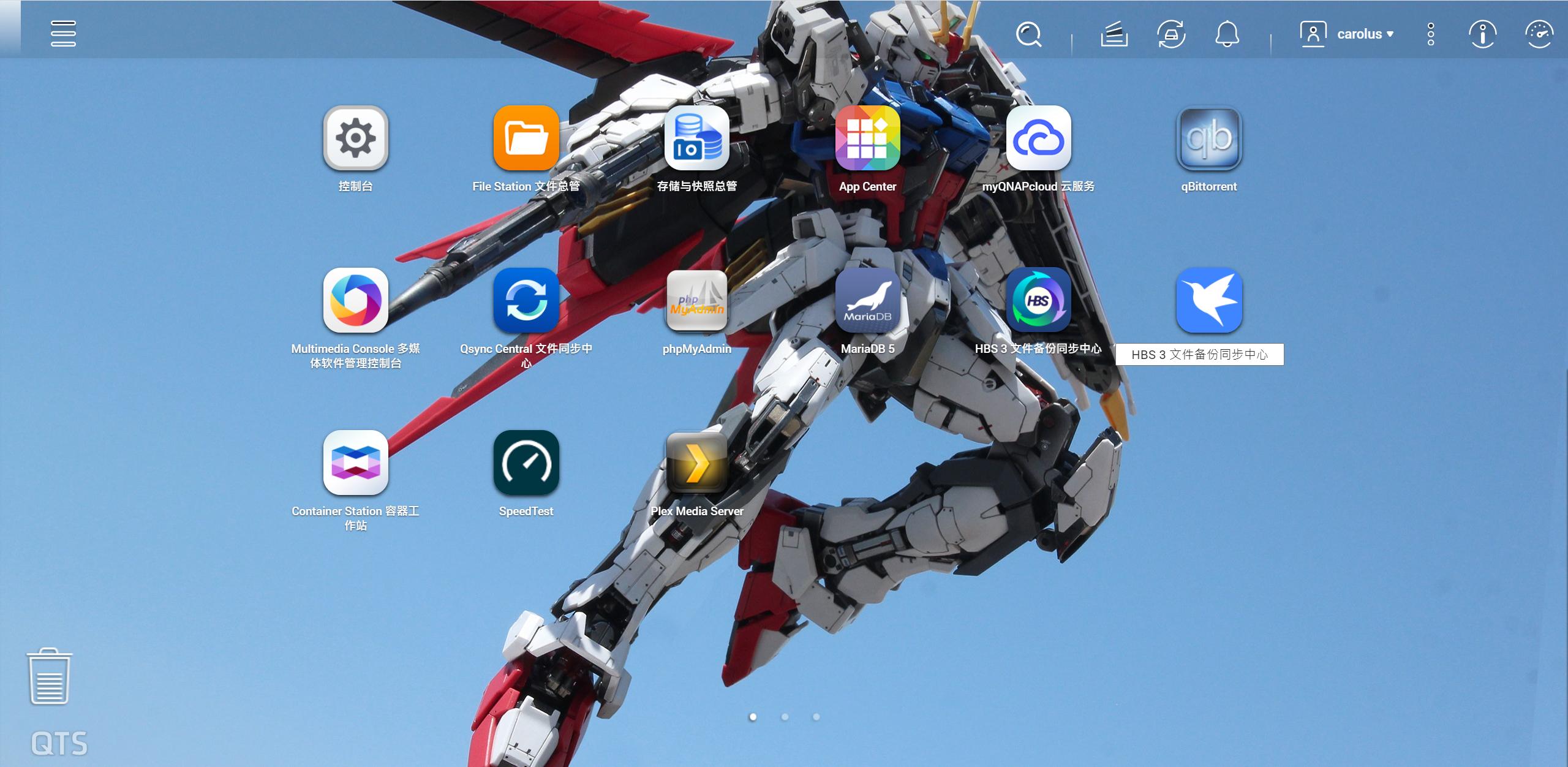Switch to third desktop page dot
This screenshot has height=767, width=1568.
[x=816, y=717]
